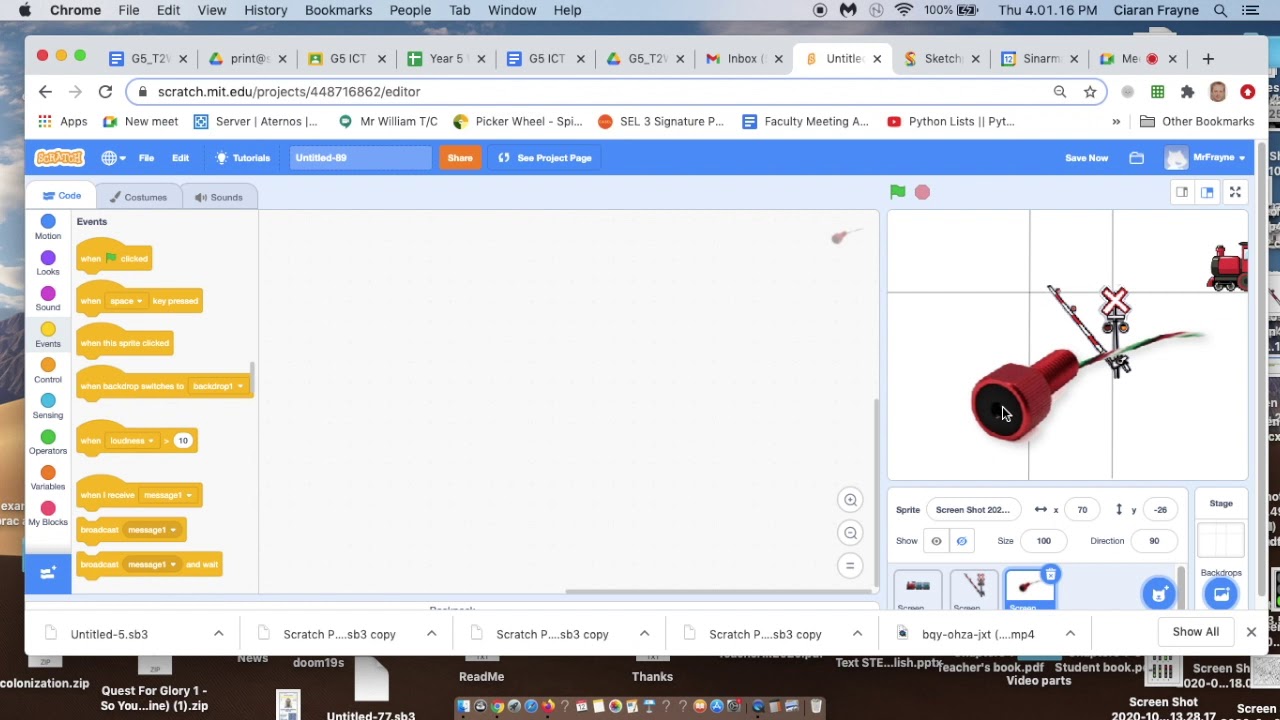This screenshot has width=1280, height=720.
Task: Open See Project Page
Action: point(545,158)
